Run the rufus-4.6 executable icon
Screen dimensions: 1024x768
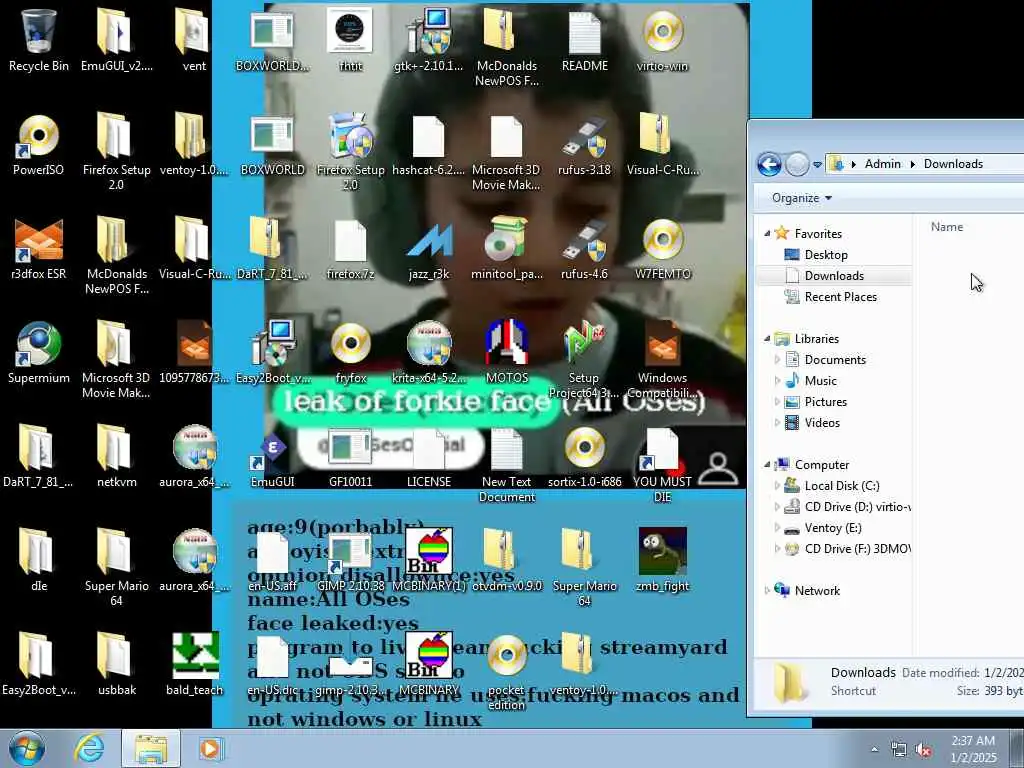pos(584,249)
